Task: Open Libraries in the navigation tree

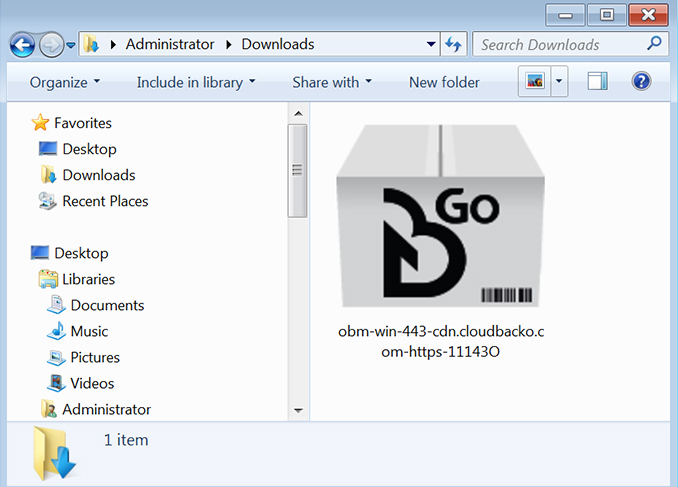Action: tap(88, 279)
